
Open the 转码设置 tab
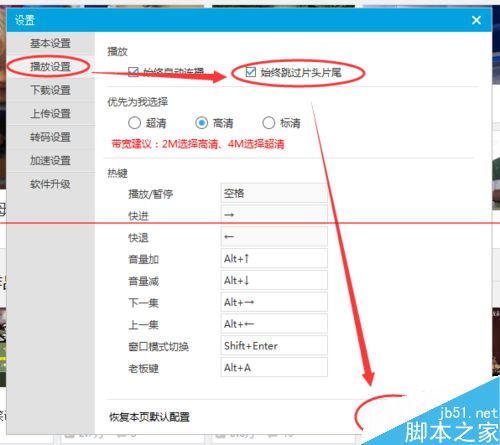tap(50, 137)
